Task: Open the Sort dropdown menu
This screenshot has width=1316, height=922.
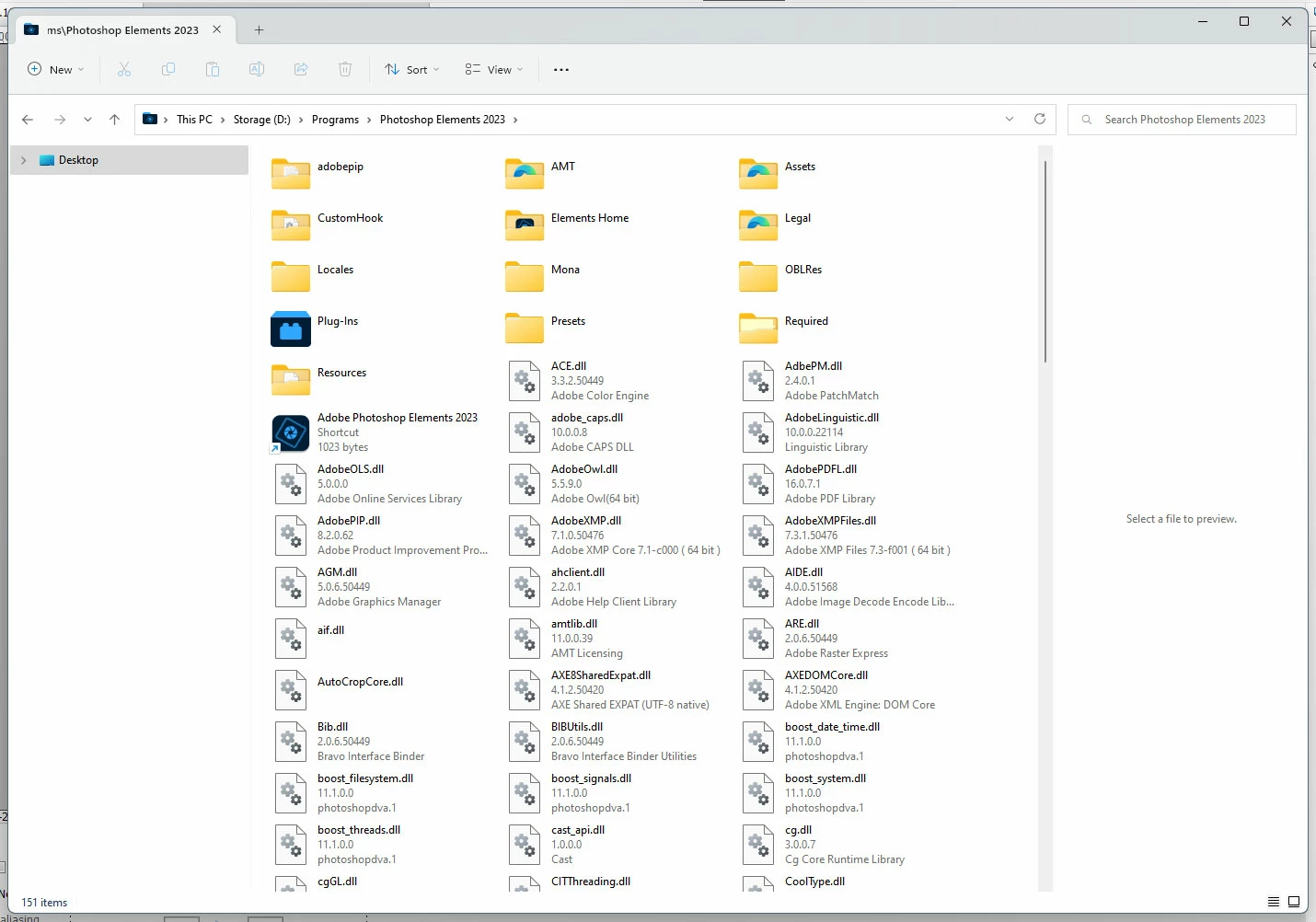Action: [x=411, y=69]
